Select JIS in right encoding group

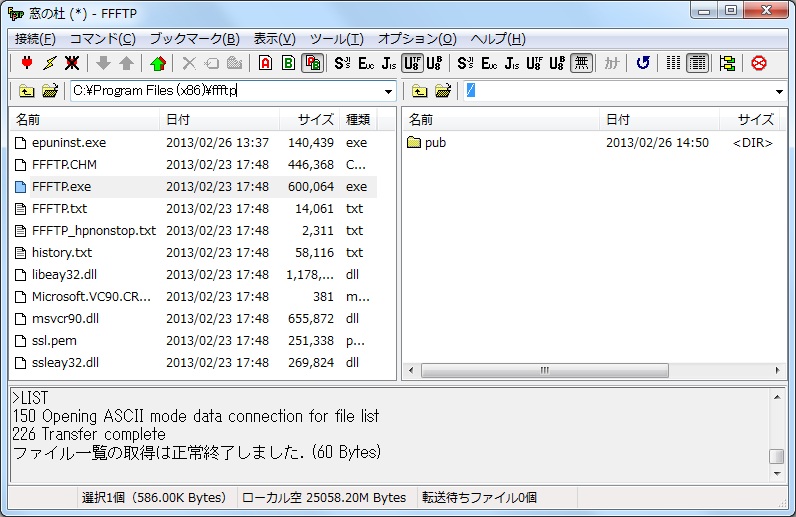(512, 63)
